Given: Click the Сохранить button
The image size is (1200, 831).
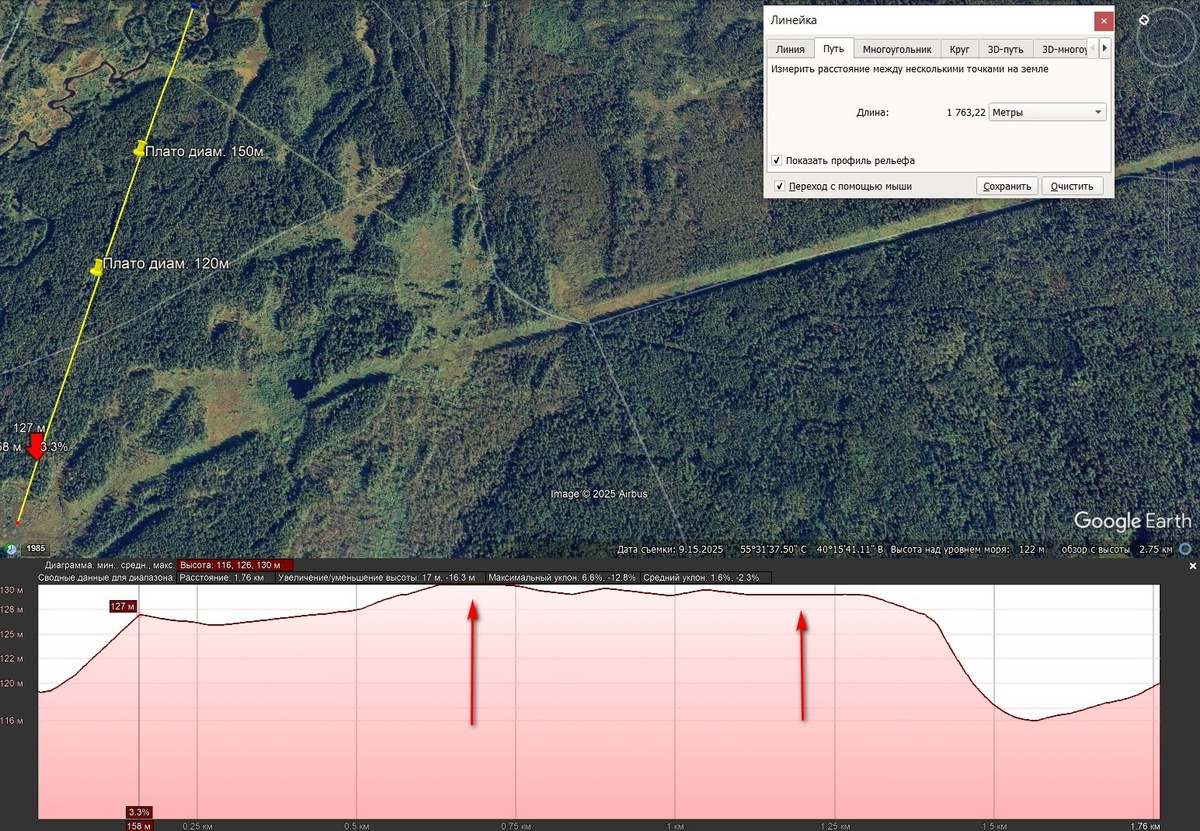Looking at the screenshot, I should click(1007, 186).
